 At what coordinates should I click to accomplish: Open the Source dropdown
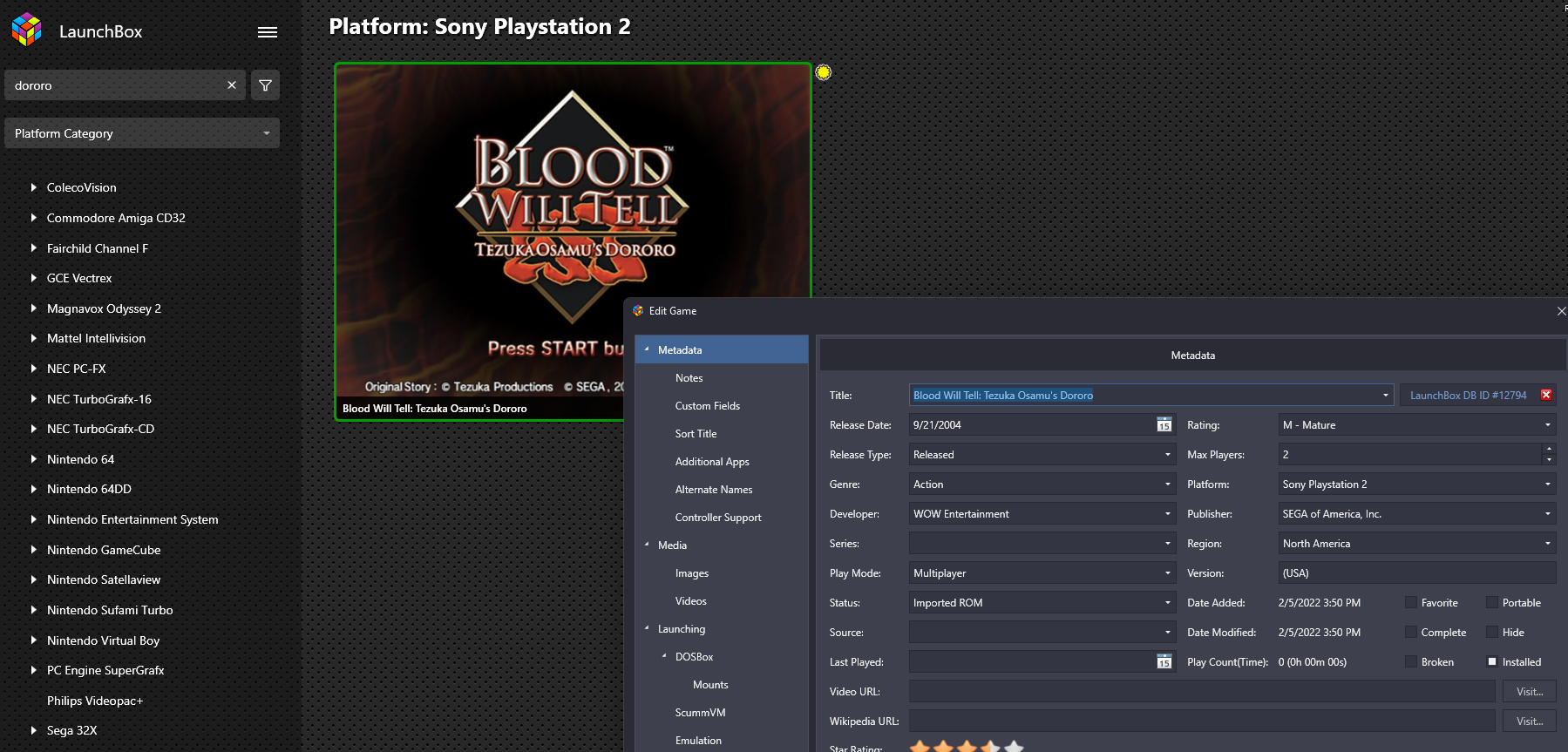(1168, 633)
